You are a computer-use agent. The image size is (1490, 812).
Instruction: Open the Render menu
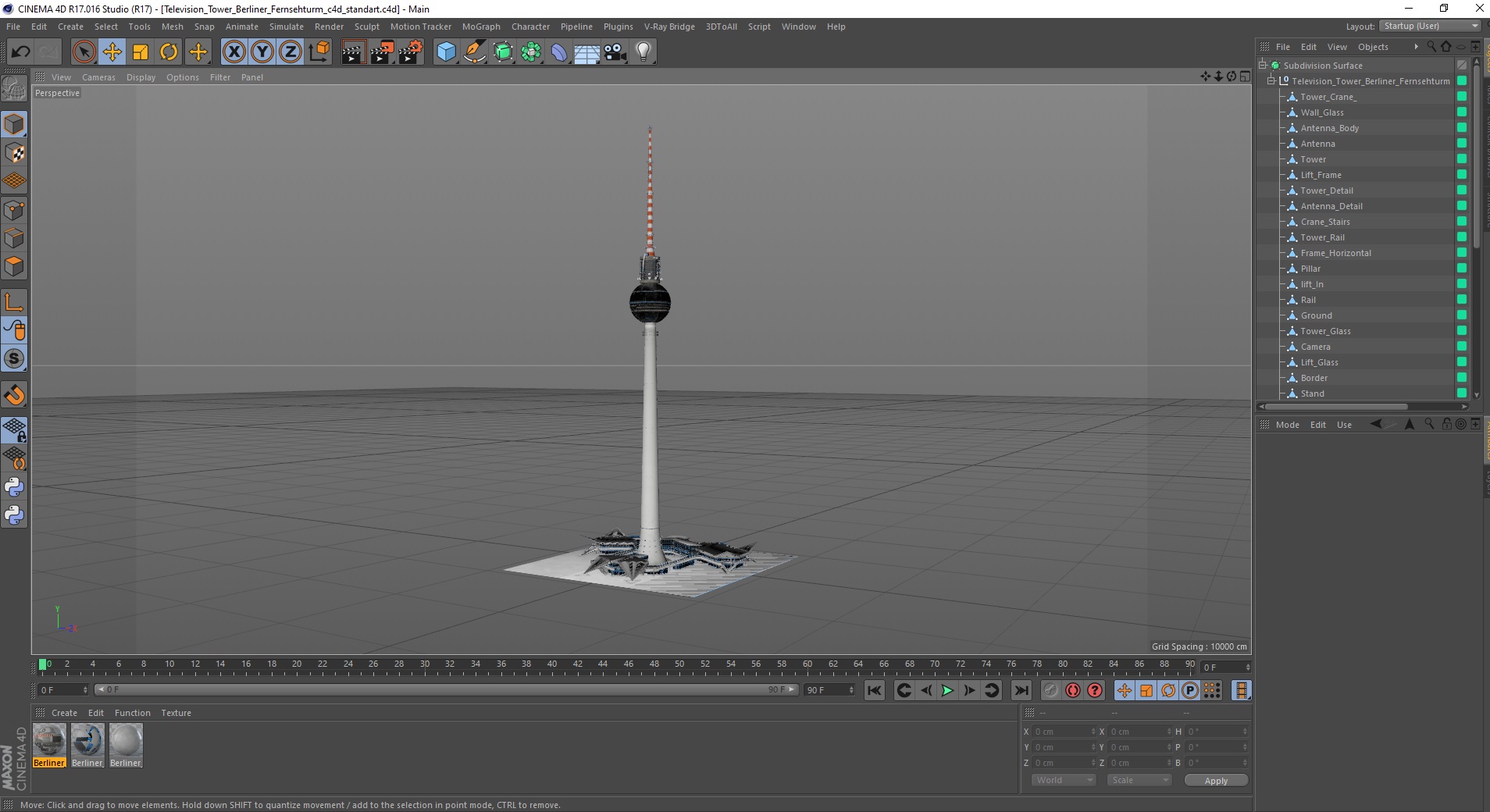click(x=329, y=27)
